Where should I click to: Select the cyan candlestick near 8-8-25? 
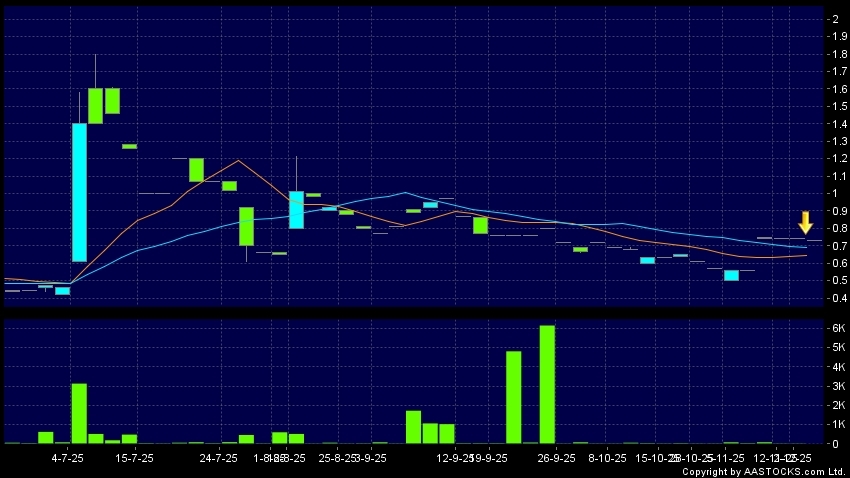296,210
